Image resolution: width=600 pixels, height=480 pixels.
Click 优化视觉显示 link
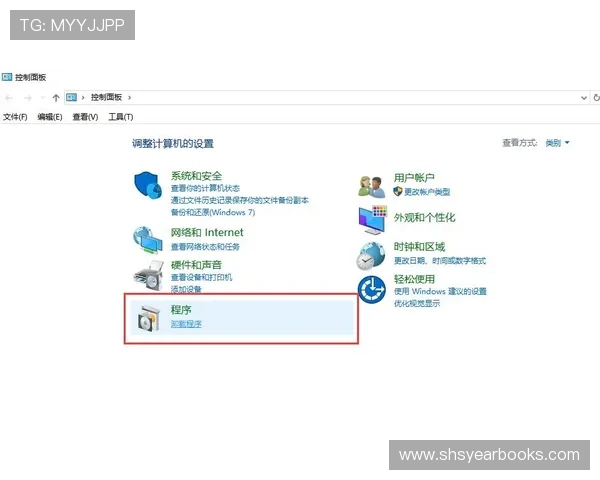click(417, 304)
